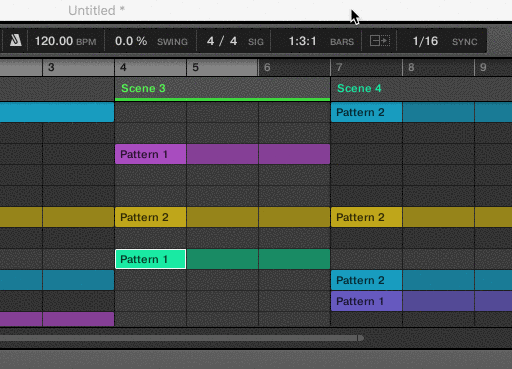Select the yellow Pattern 2 in Scene 3
The height and width of the screenshot is (369, 512).
[x=222, y=217]
